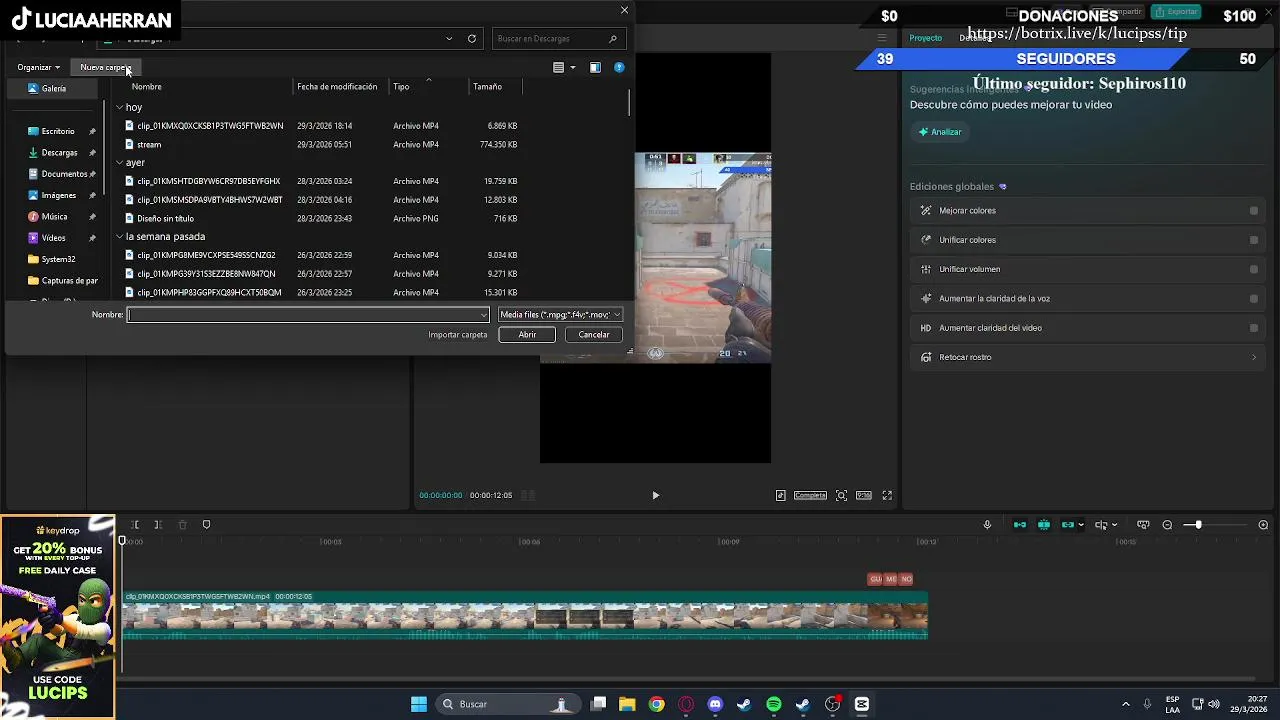Image resolution: width=1280 pixels, height=720 pixels.
Task: Open the Windows Start menu
Action: click(x=419, y=704)
